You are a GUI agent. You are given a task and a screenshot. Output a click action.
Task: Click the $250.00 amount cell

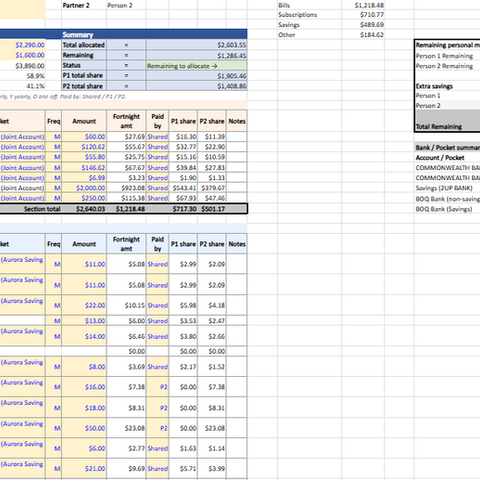[84, 198]
